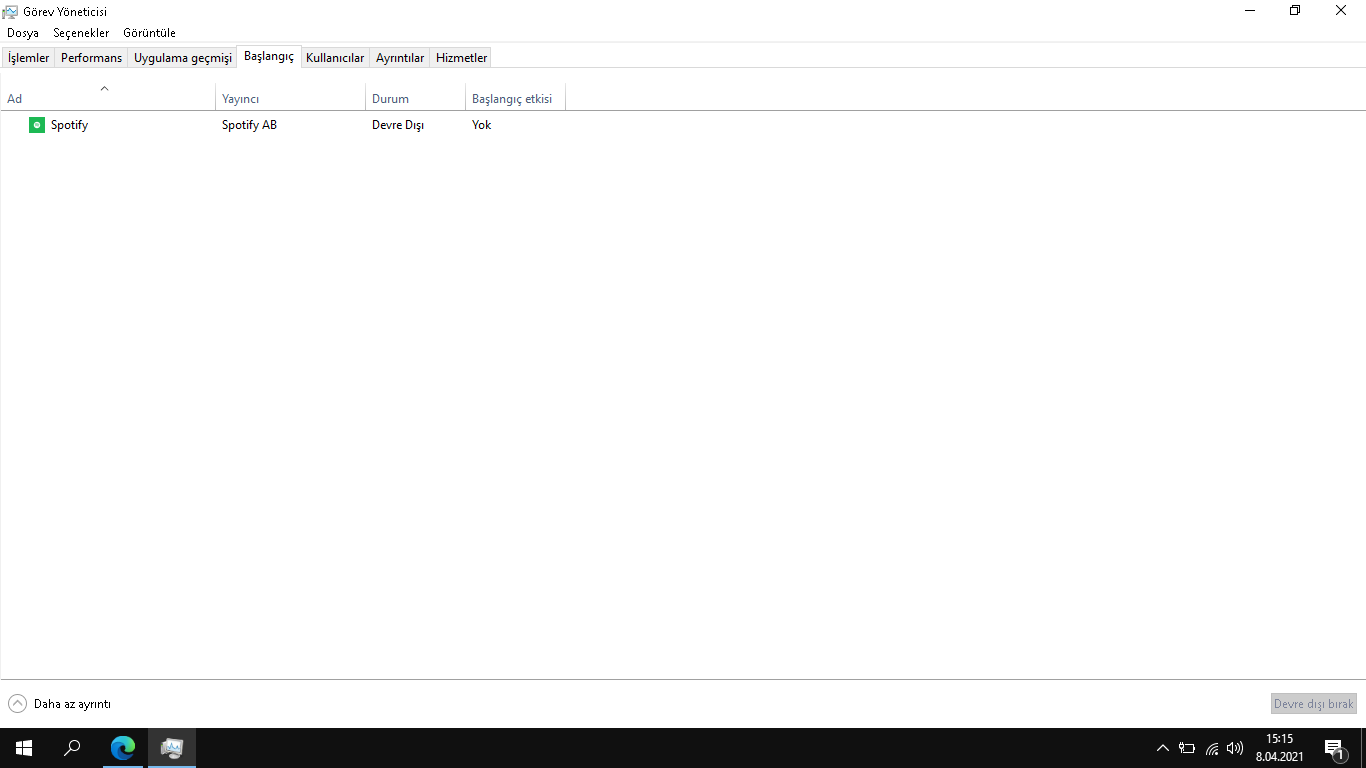
Task: Launch Microsoft Edge from the taskbar
Action: point(123,748)
